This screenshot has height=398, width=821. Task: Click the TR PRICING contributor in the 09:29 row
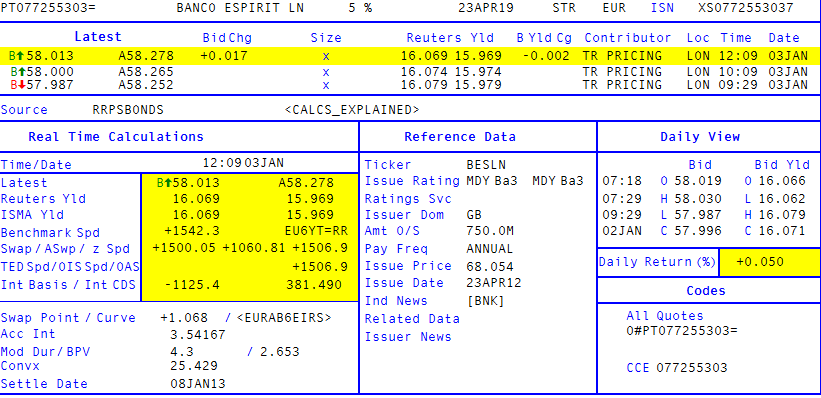[x=622, y=85]
